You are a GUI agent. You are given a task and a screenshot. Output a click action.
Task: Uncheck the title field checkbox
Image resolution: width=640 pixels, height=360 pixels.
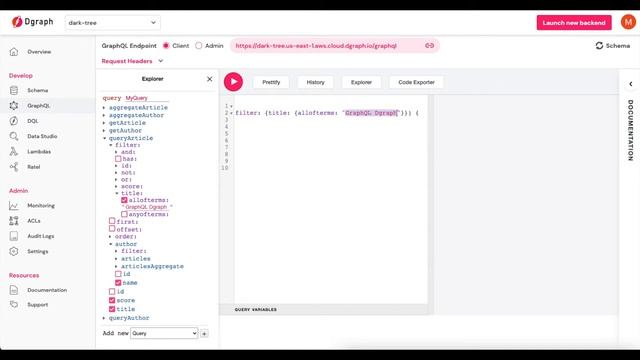point(112,309)
